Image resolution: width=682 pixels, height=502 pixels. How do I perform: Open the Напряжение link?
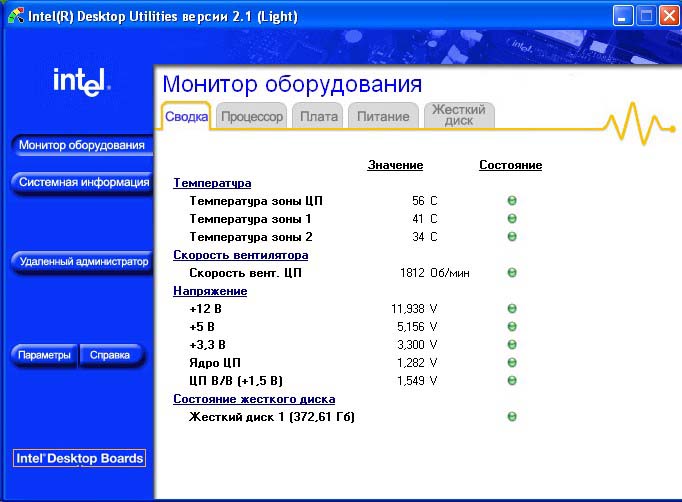coord(210,291)
